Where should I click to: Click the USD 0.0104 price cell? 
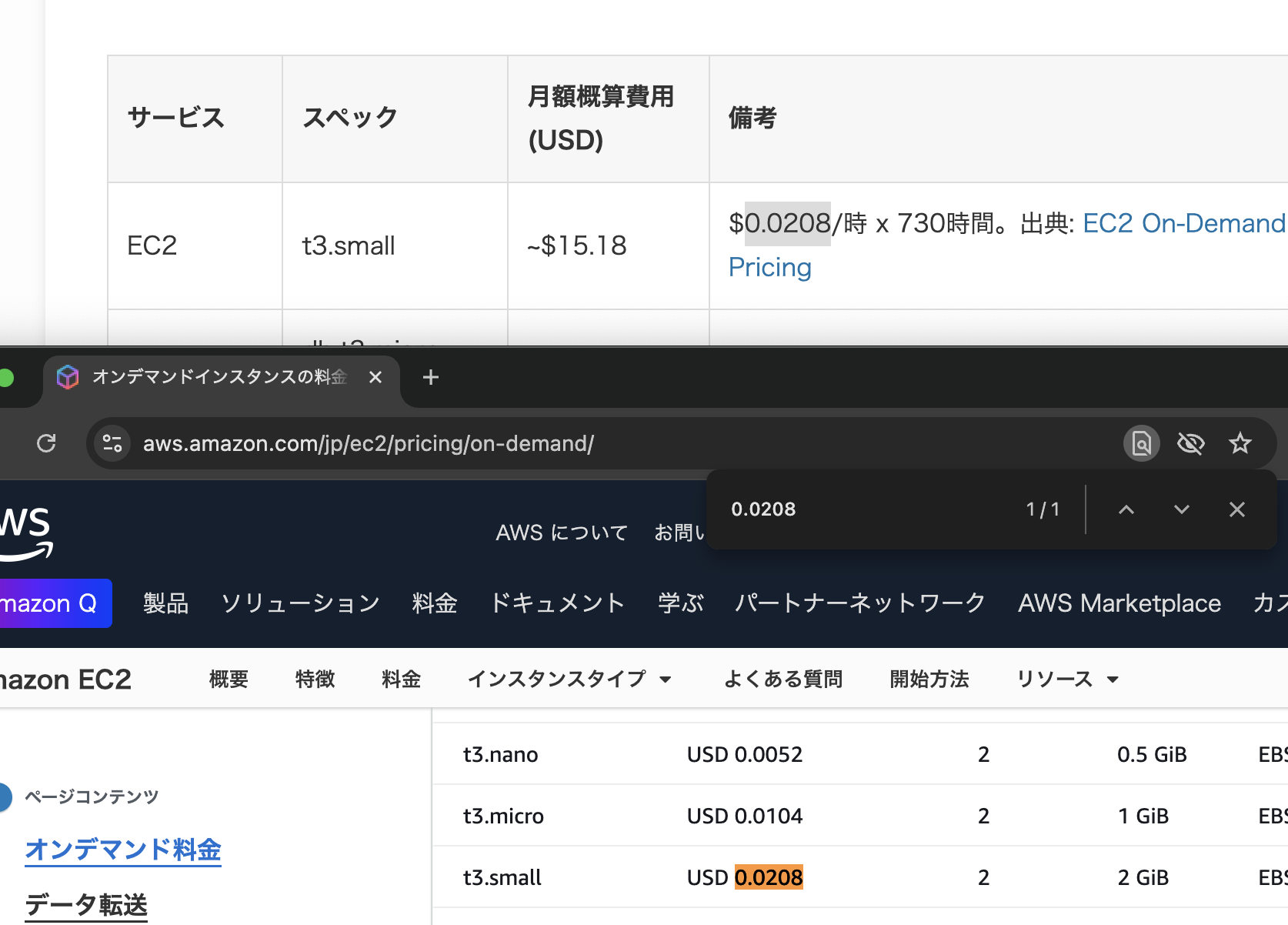pos(745,816)
